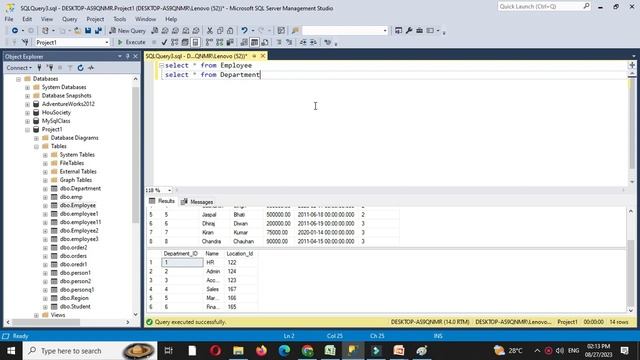
Task: Click the Cut scissors icon
Action: (209, 31)
